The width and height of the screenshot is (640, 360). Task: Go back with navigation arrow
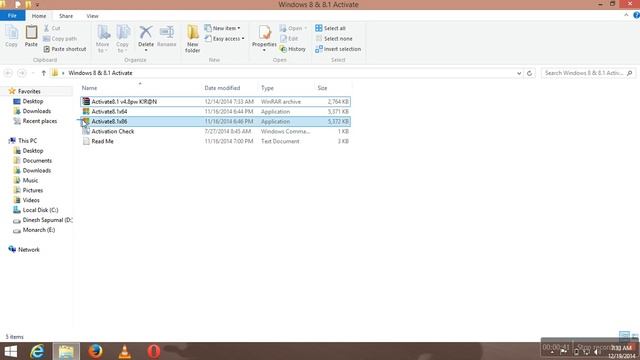(x=8, y=73)
